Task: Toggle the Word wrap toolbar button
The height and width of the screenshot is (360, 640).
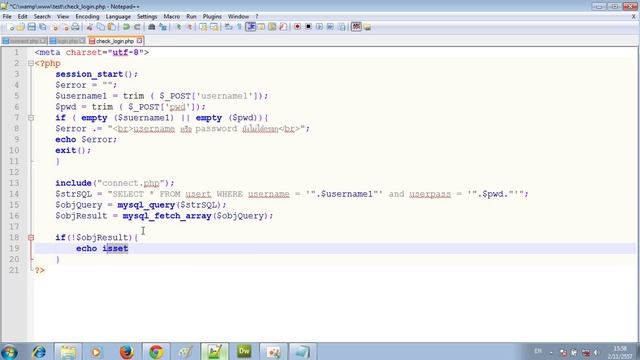Action: (228, 27)
